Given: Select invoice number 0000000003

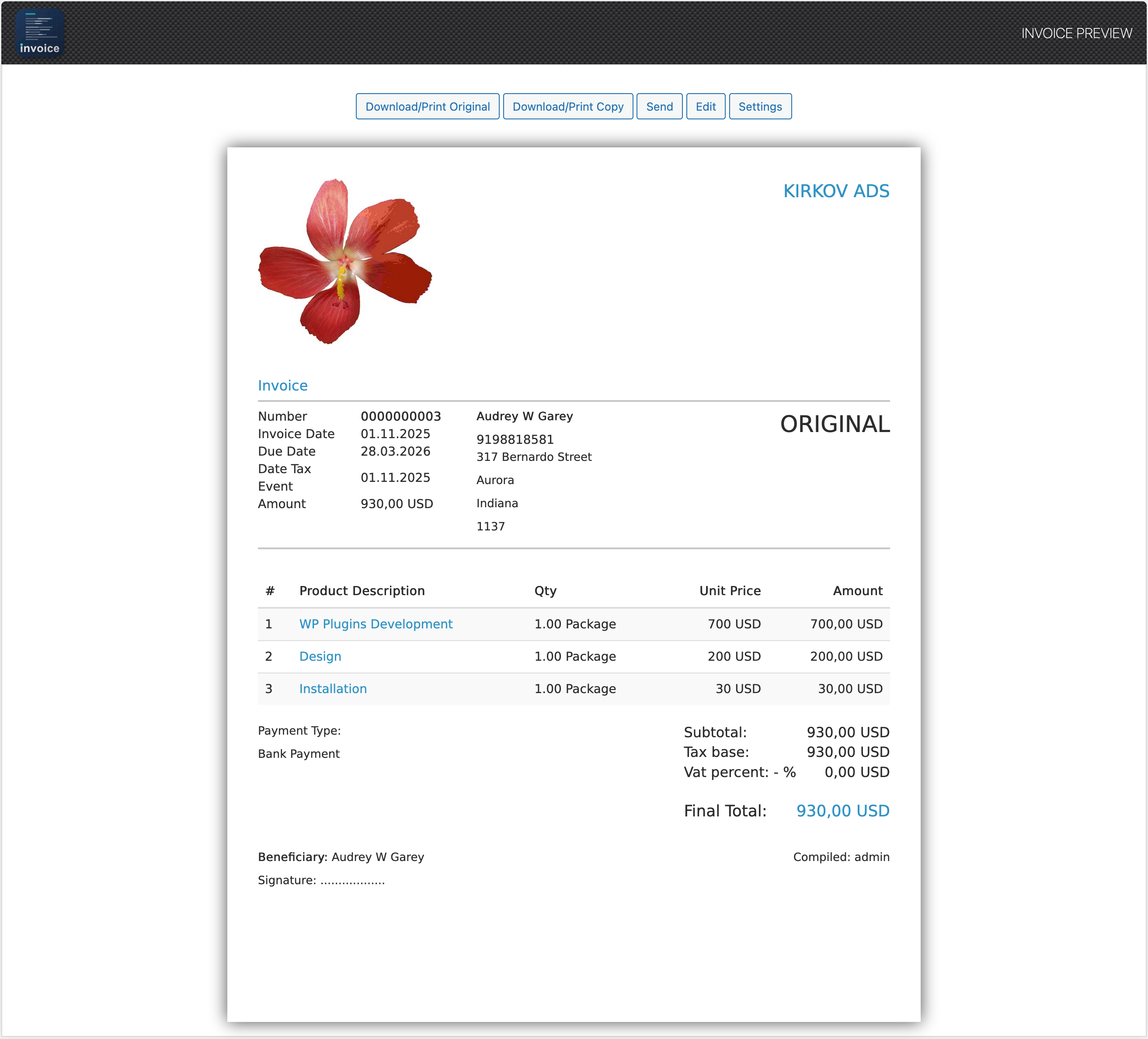Looking at the screenshot, I should click(401, 416).
